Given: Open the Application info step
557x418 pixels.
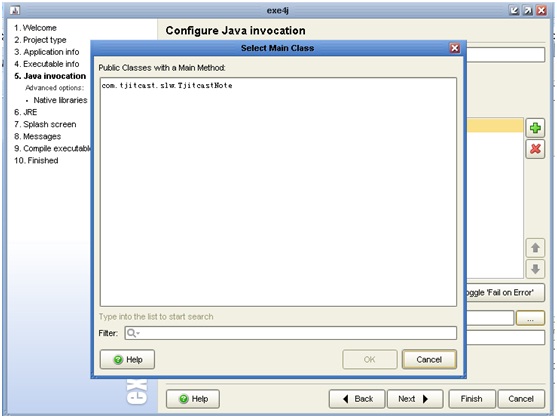Looking at the screenshot, I should point(47,52).
